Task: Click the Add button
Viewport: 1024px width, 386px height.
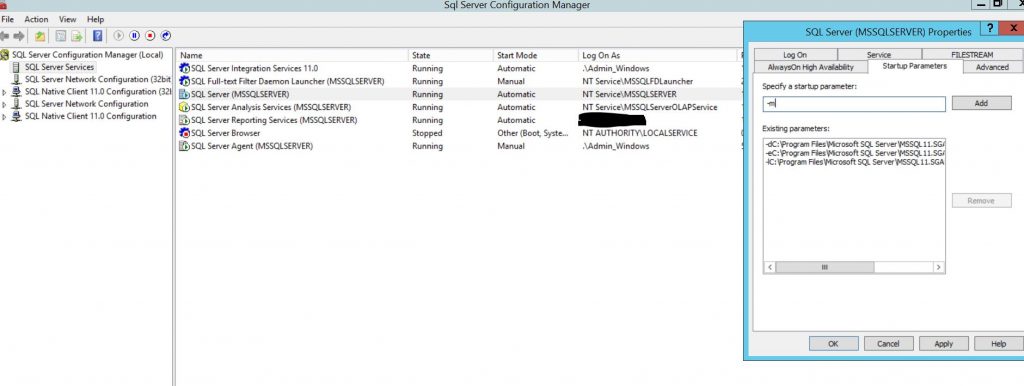Action: 981,103
